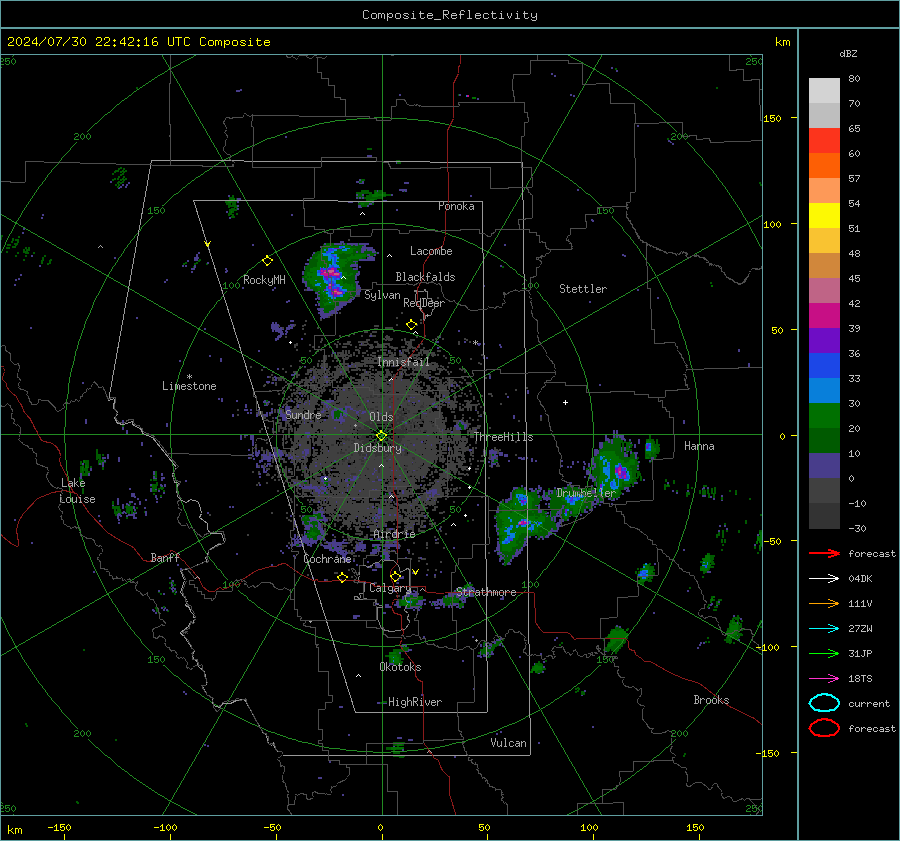The width and height of the screenshot is (900, 841).
Task: Click the Banff town label
Action: pos(165,557)
